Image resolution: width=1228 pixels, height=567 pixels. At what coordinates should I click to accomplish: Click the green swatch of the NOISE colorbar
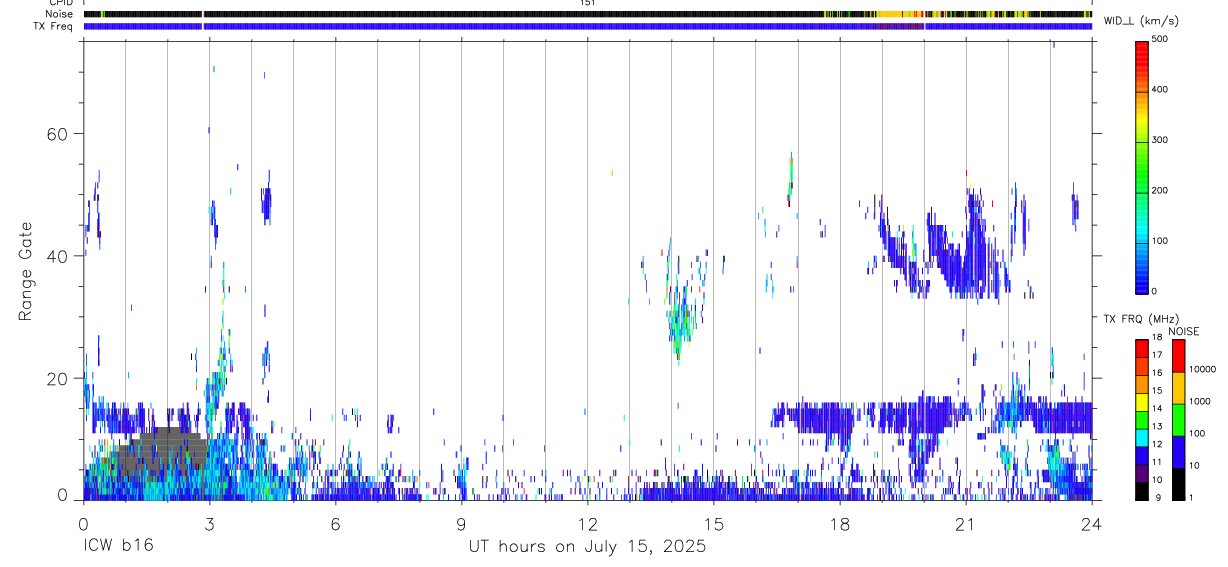click(x=1178, y=420)
